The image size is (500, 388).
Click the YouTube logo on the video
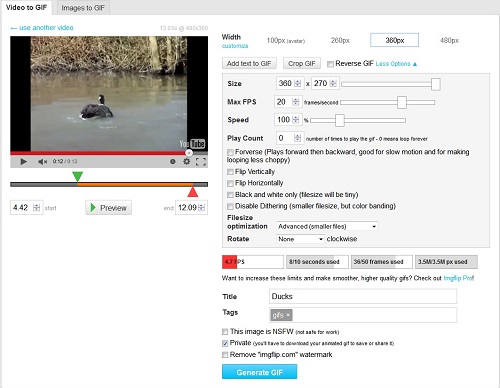pyautogui.click(x=192, y=144)
